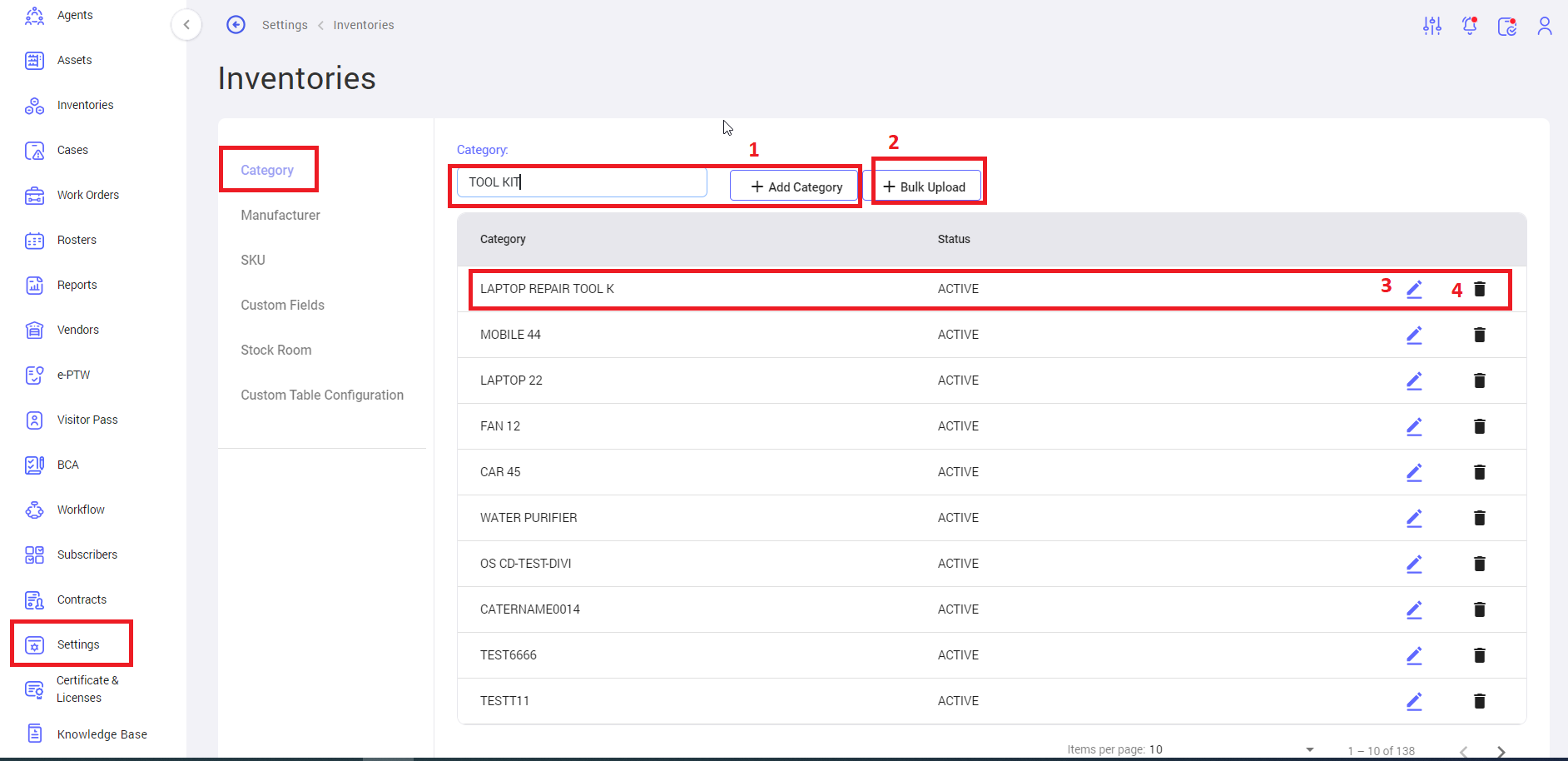Switch to the Stock Room tab
1568x761 pixels.
click(x=276, y=350)
